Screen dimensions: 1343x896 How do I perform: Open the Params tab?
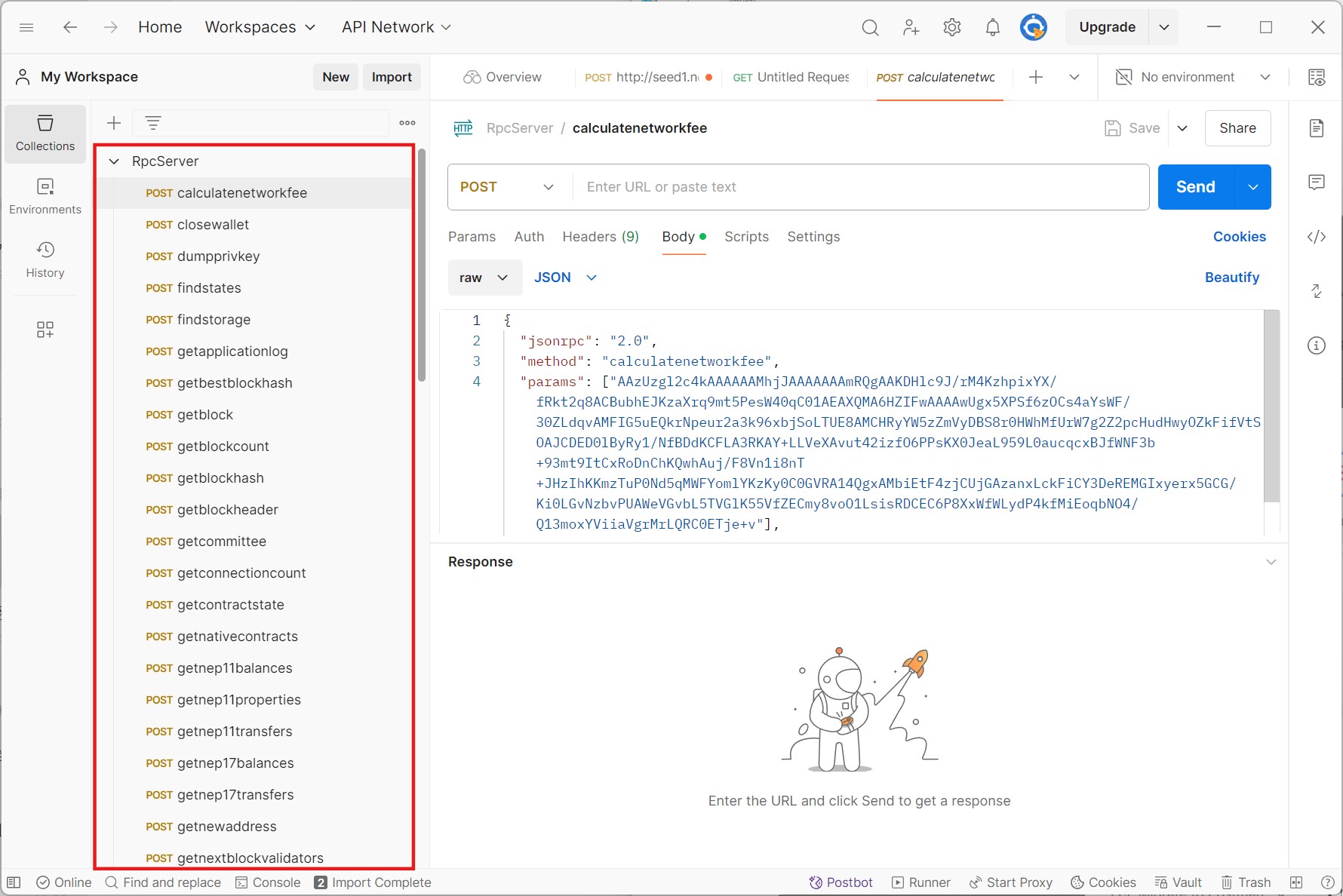coord(472,237)
